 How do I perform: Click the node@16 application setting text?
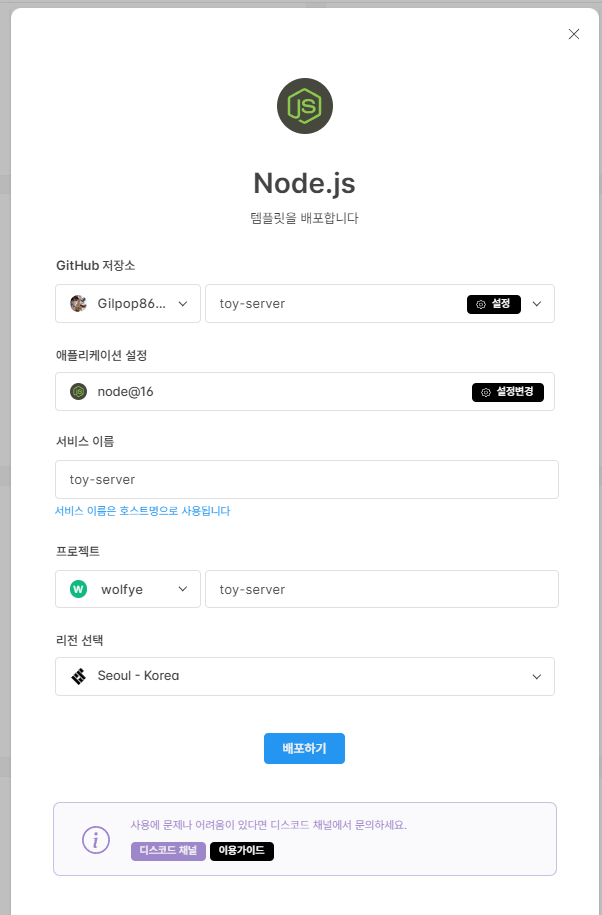125,392
